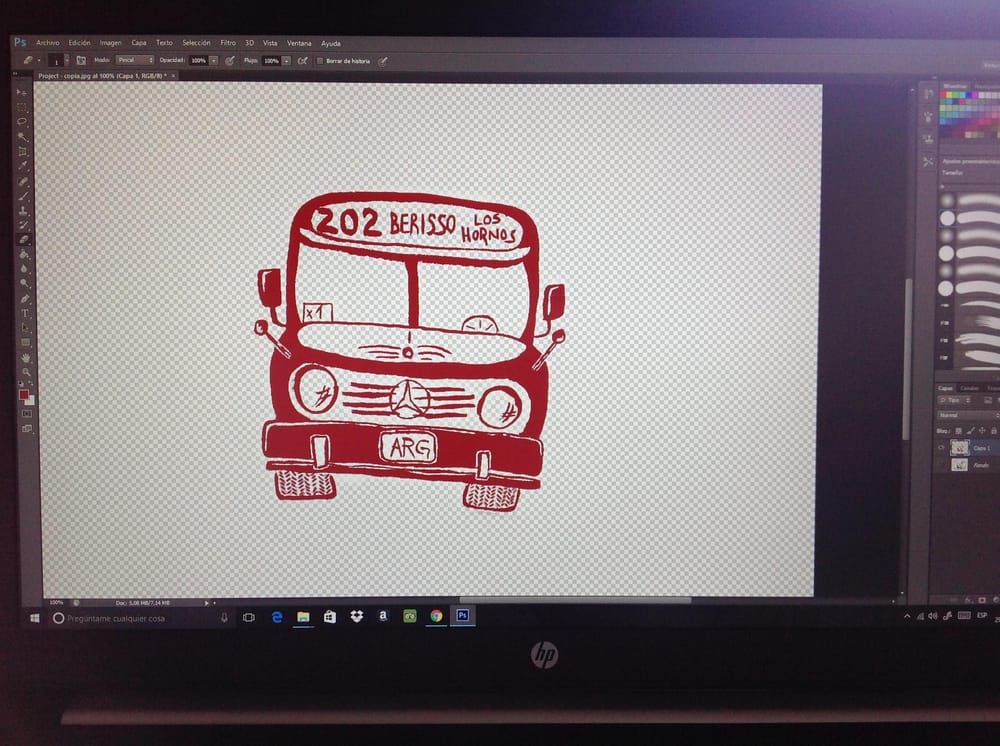The height and width of the screenshot is (746, 1000).
Task: Open the Texto menu
Action: click(164, 43)
